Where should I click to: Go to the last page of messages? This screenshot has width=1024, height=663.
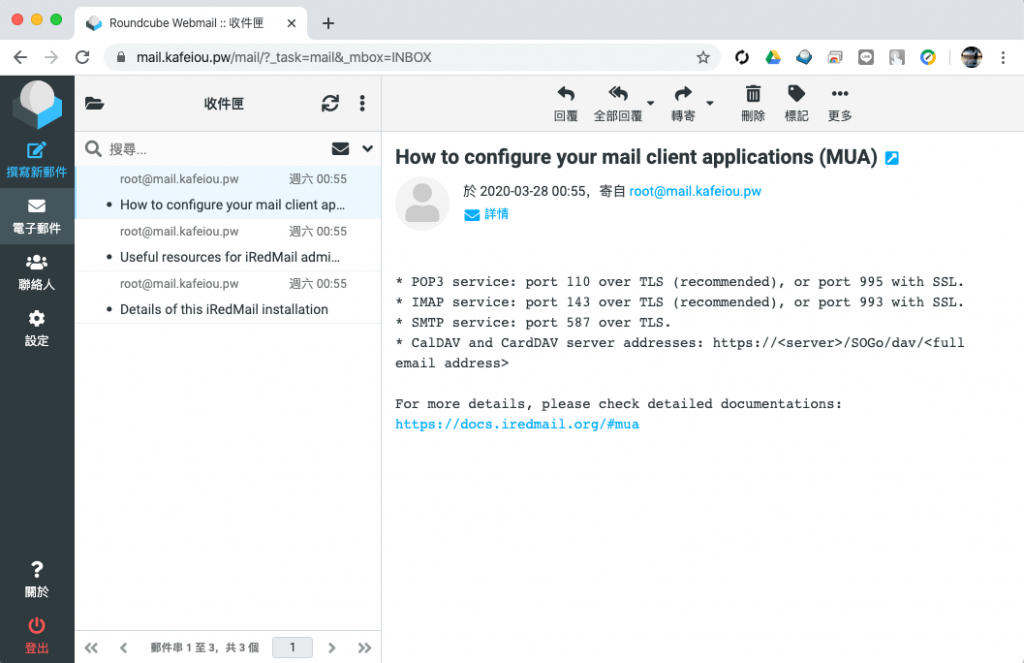(x=364, y=648)
